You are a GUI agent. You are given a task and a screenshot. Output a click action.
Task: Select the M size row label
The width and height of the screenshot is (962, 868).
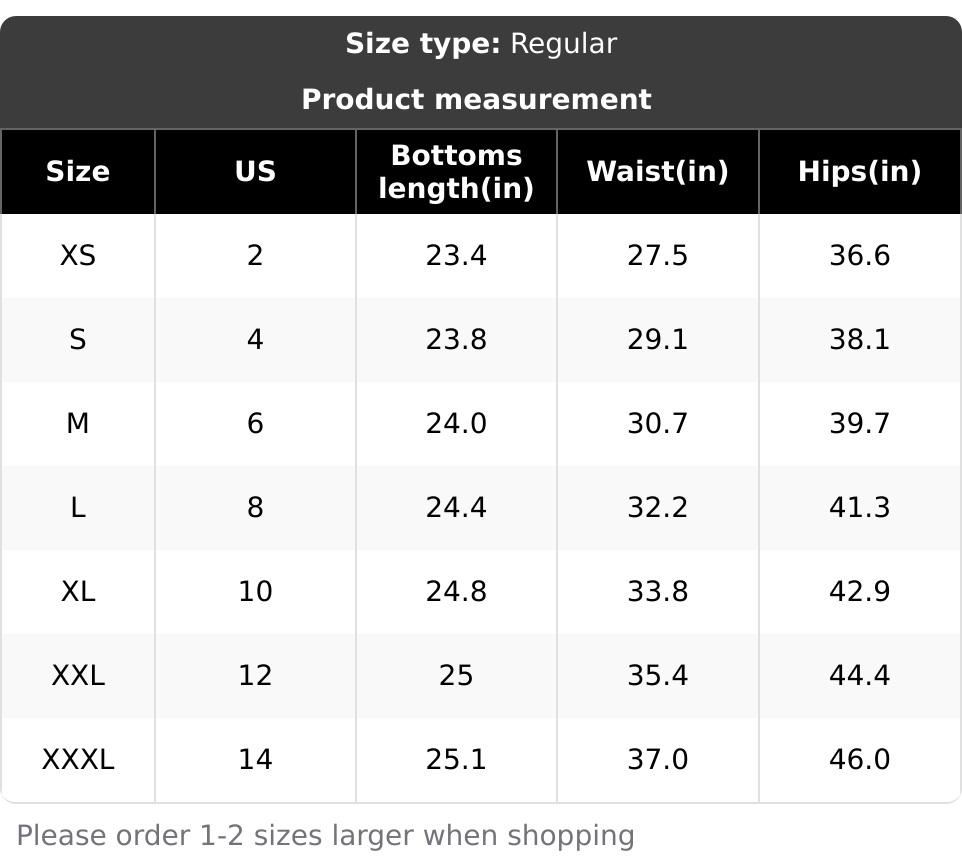[x=78, y=424]
